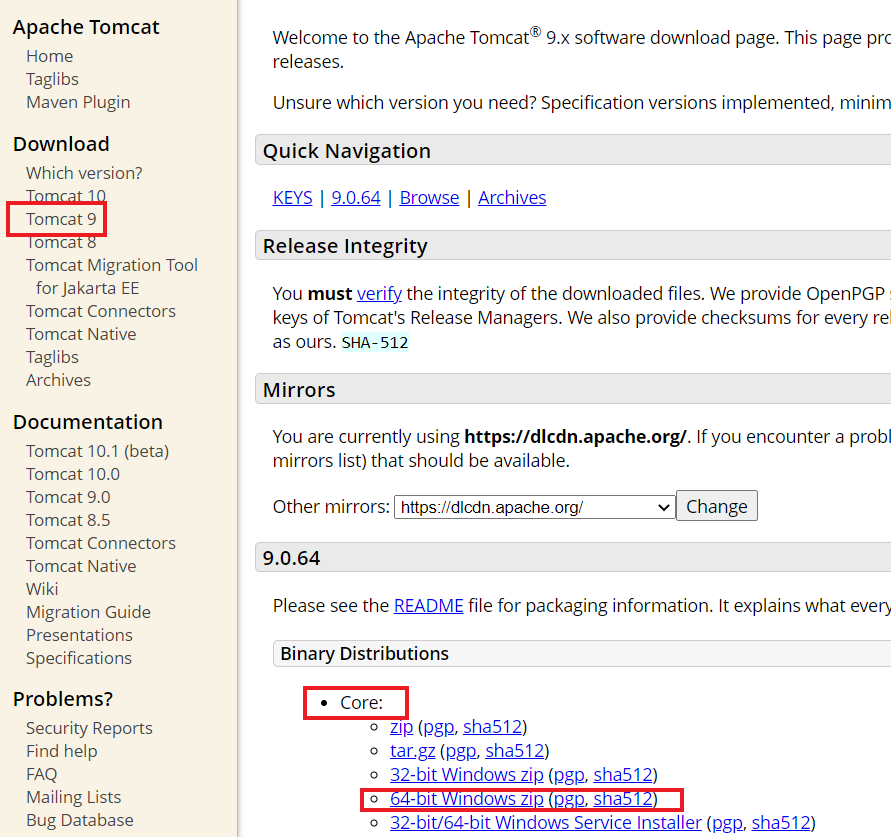Click the Find help link
Screen dimensions: 891x837
pyautogui.click(x=61, y=751)
